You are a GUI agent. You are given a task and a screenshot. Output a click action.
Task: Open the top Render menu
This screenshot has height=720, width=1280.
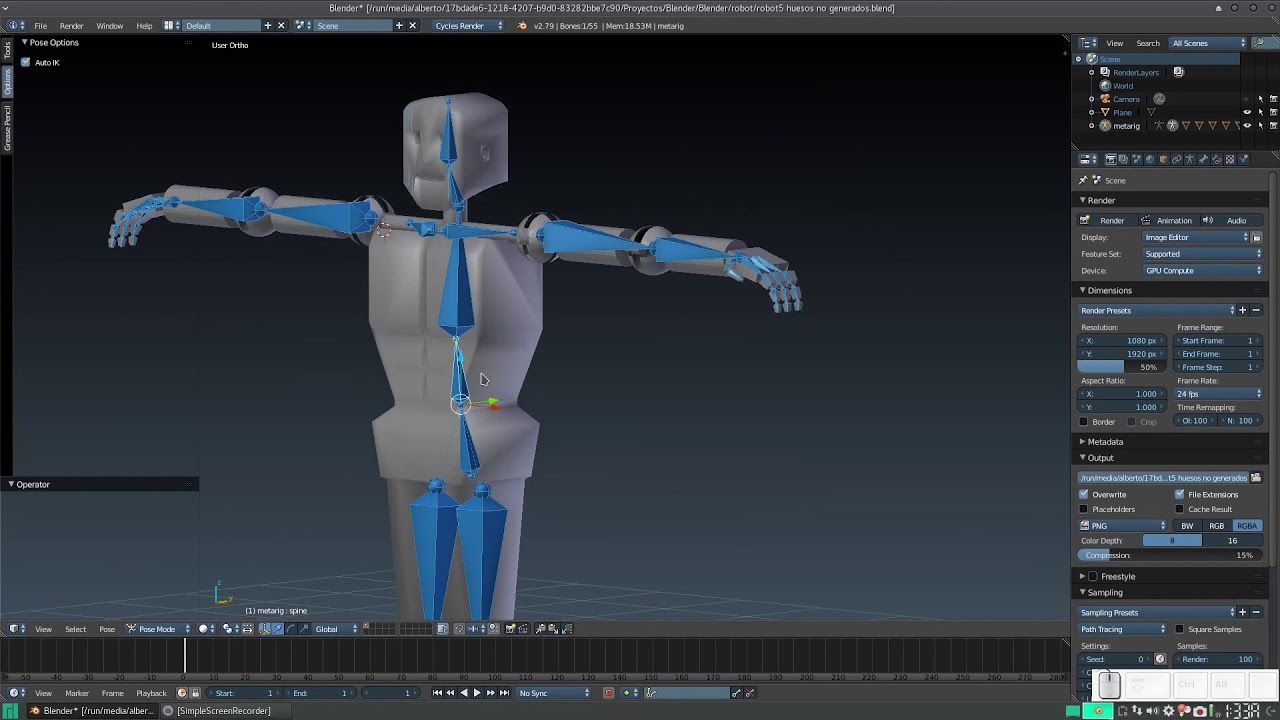point(71,25)
